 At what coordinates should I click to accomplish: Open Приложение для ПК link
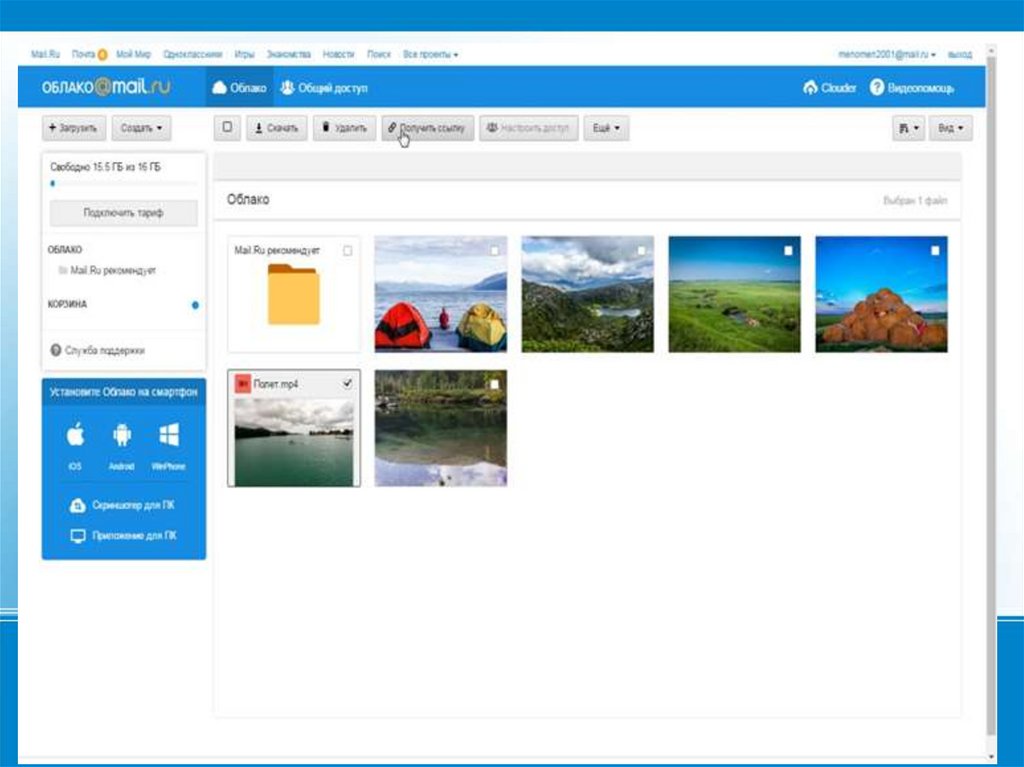[123, 536]
